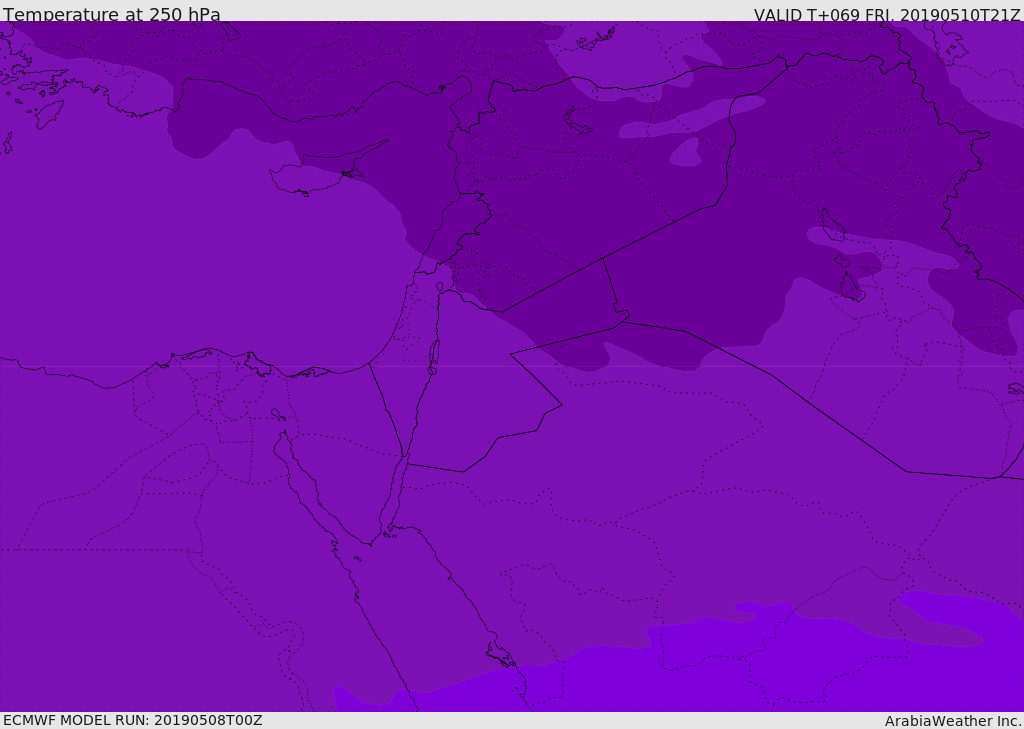The width and height of the screenshot is (1024, 729).
Task: Click Lake Tharthar in Iraq
Action: coord(831,225)
